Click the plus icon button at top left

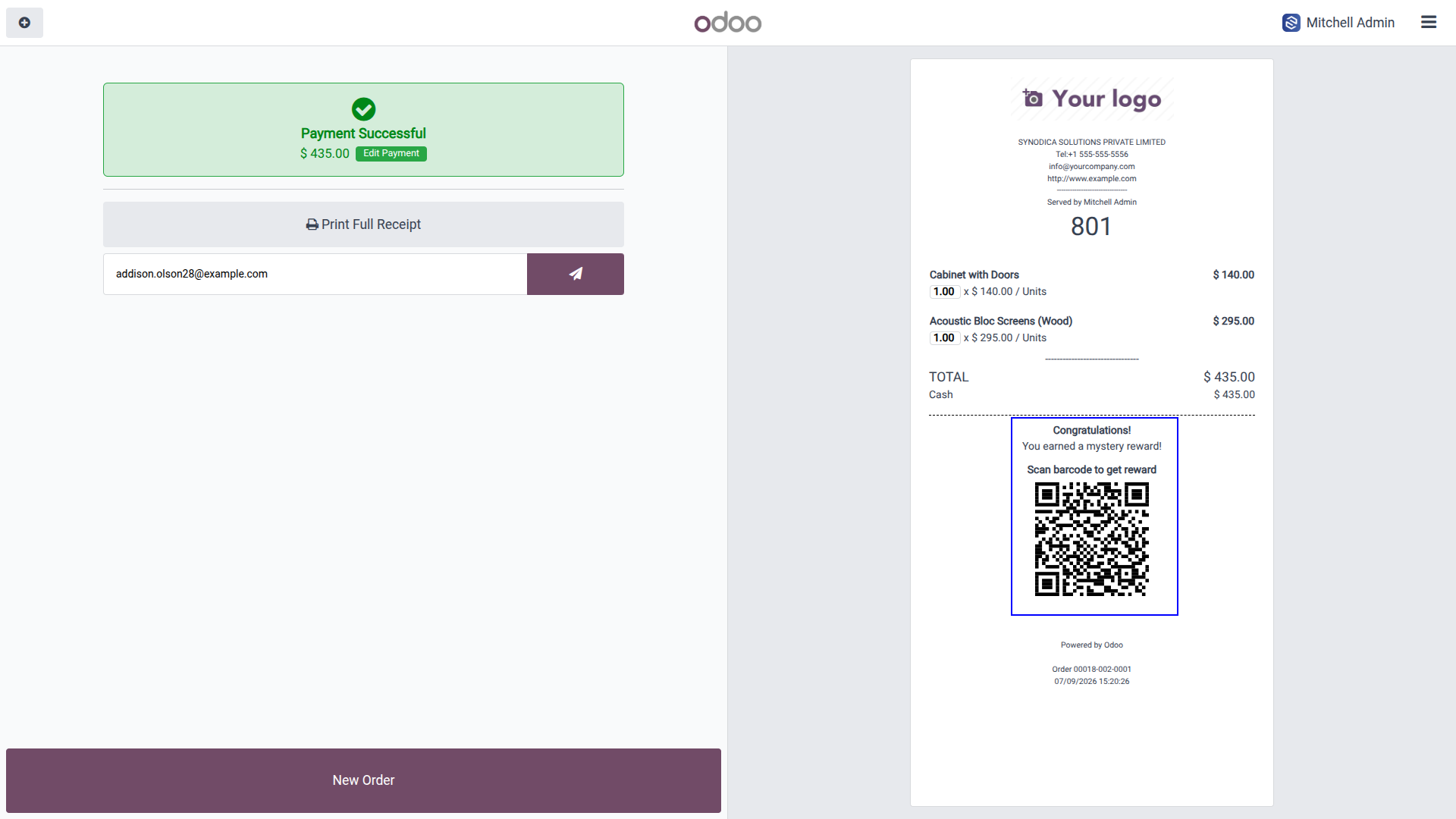(x=24, y=23)
